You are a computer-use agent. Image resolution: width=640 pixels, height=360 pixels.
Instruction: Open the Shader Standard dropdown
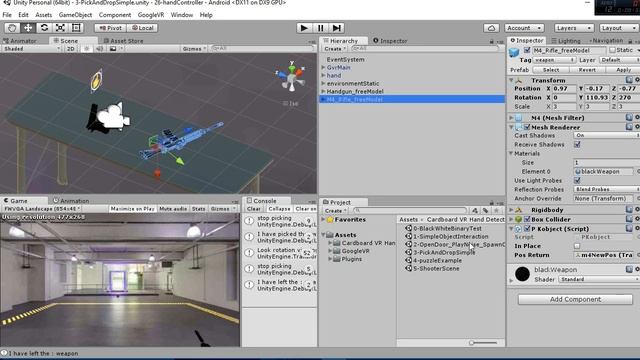tap(599, 279)
